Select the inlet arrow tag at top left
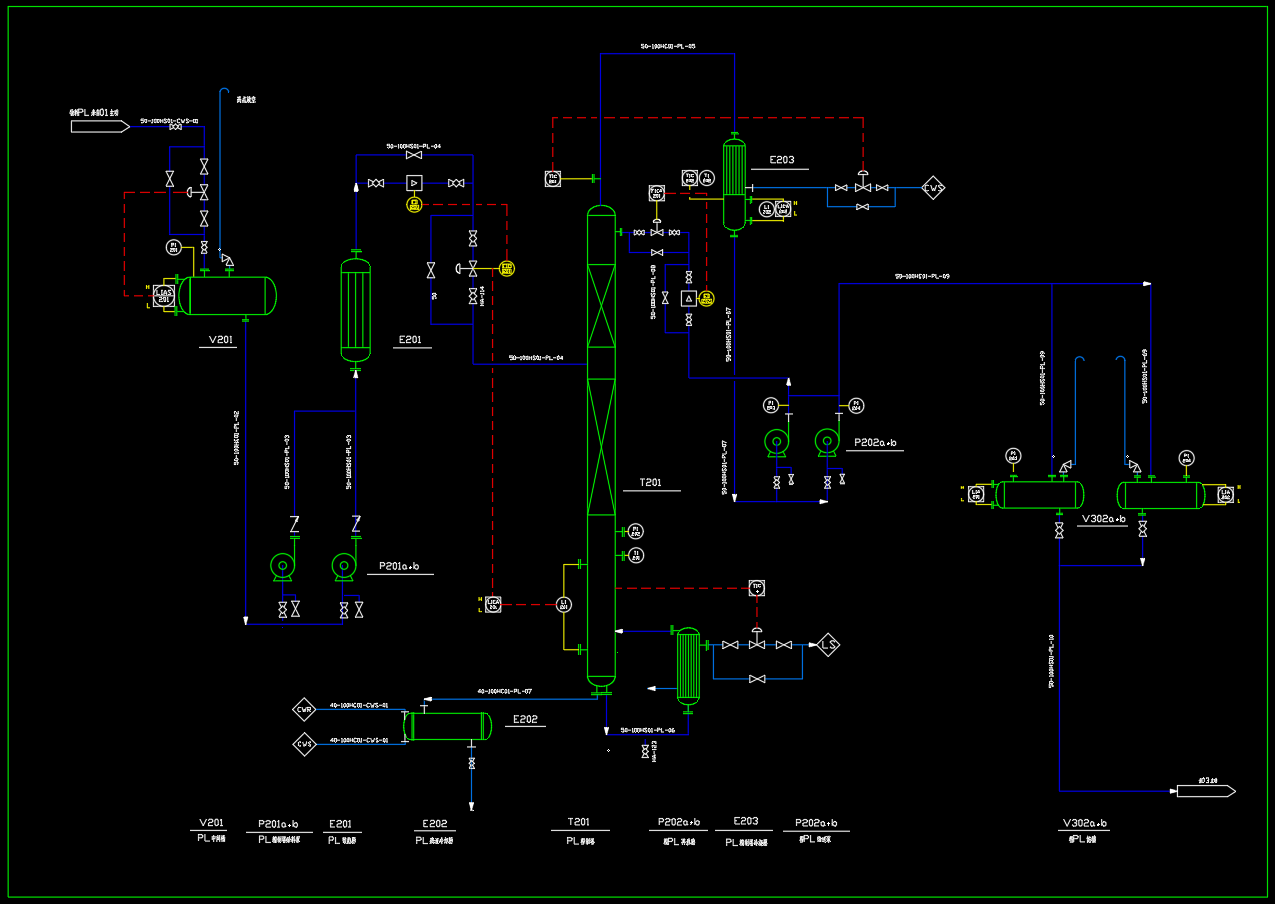The height and width of the screenshot is (904, 1275). point(100,126)
